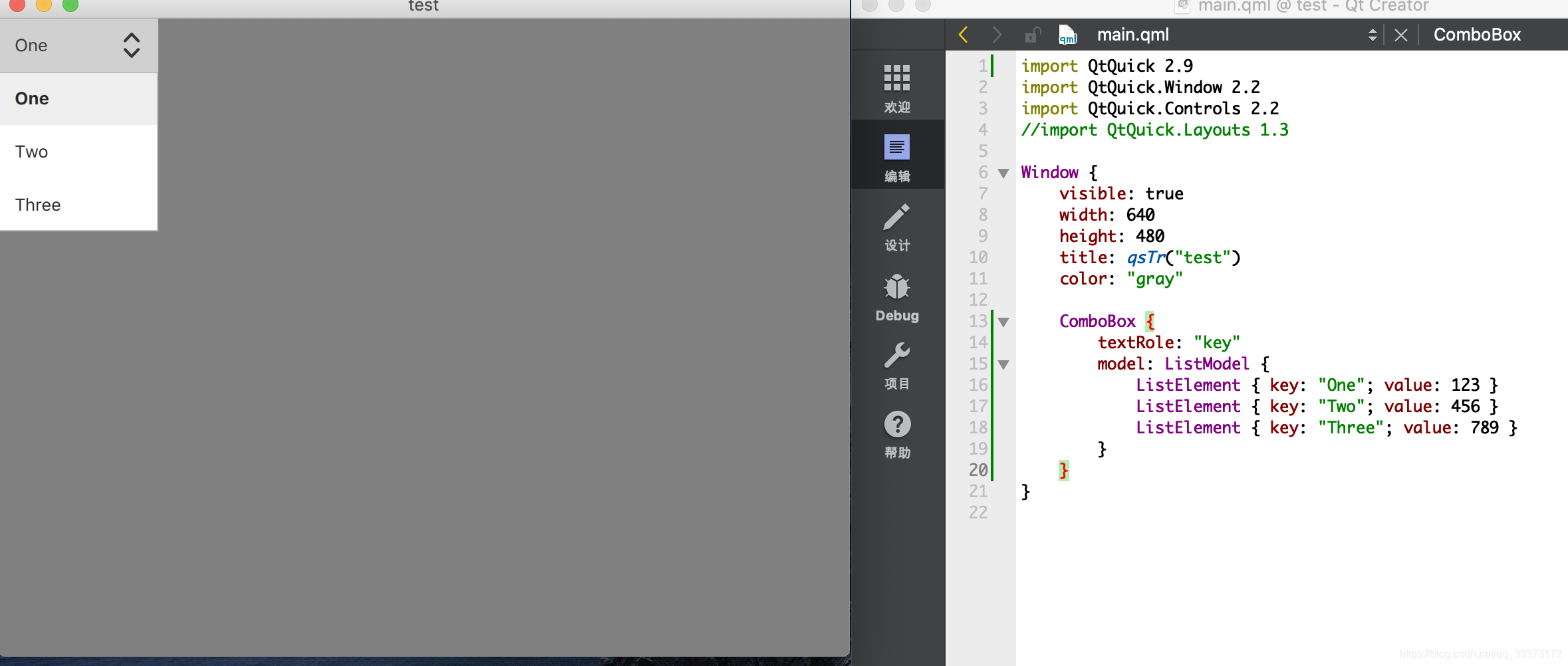
Task: Choose Two from the combo box list
Action: [78, 152]
